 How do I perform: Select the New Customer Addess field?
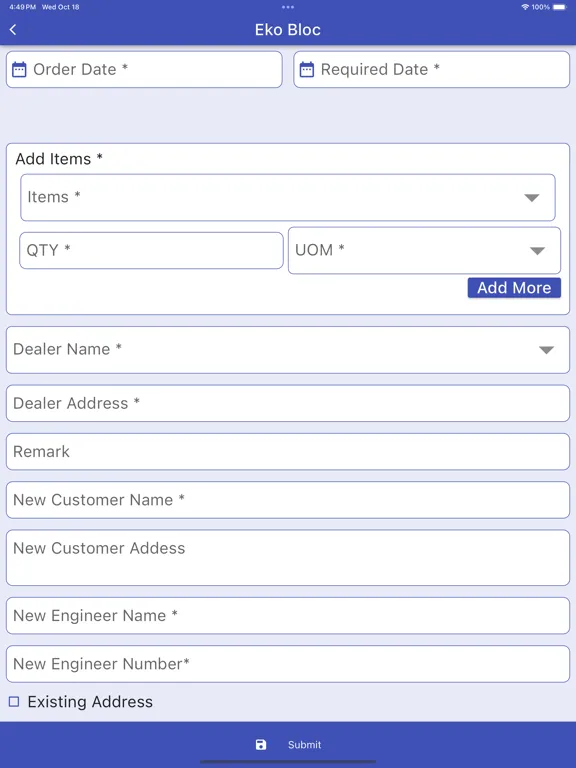coord(288,557)
